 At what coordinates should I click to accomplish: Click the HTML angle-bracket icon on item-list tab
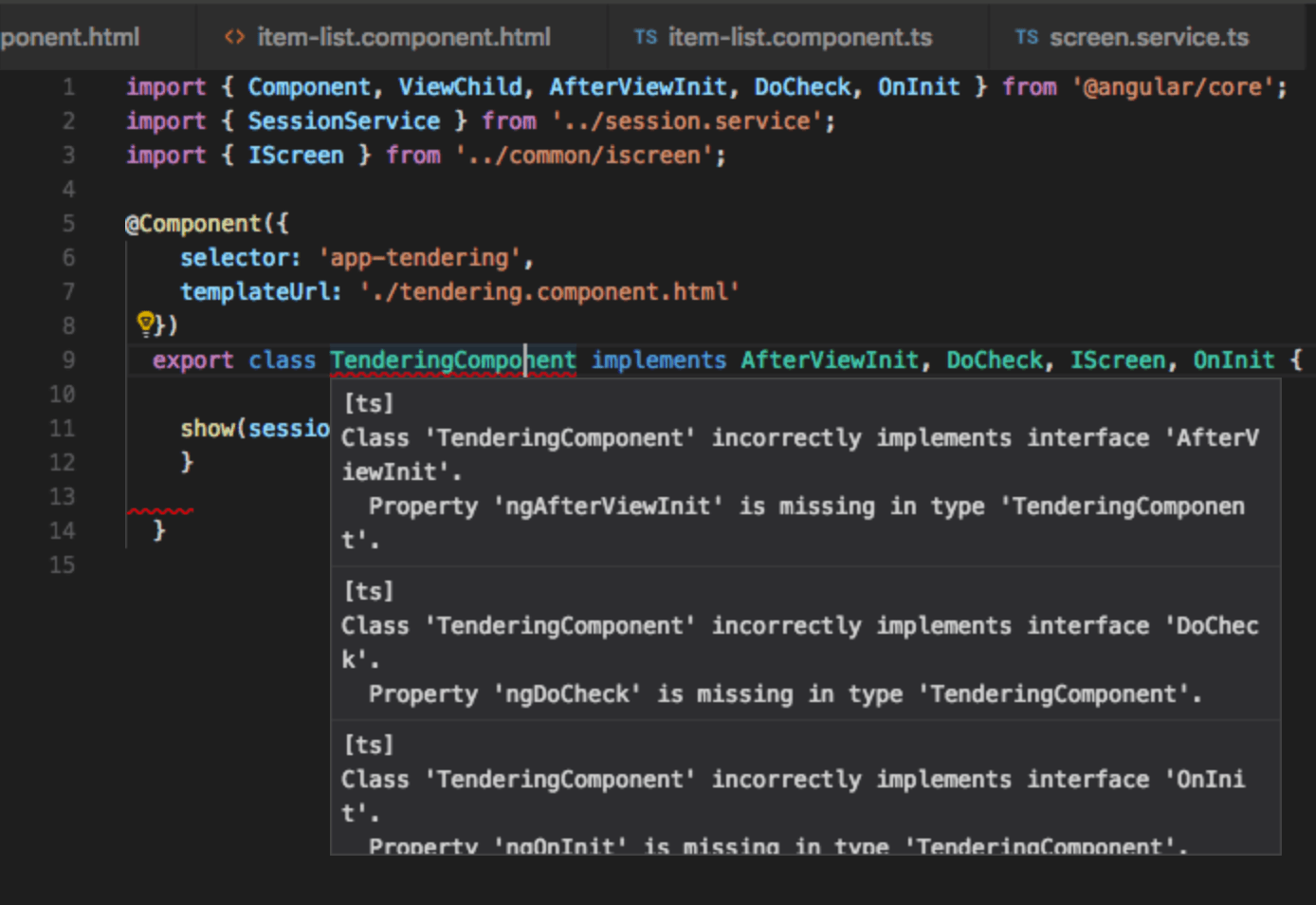click(233, 37)
